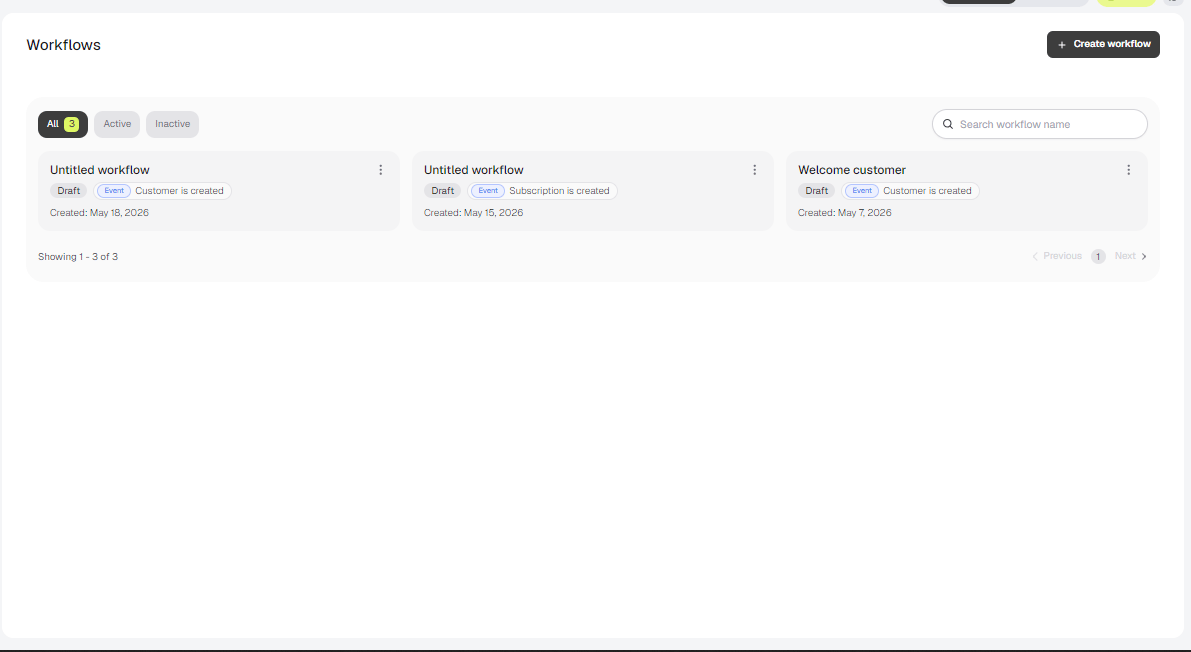Image resolution: width=1191 pixels, height=652 pixels.
Task: Click Draft badge on May 18 workflow
Action: pyautogui.click(x=68, y=191)
